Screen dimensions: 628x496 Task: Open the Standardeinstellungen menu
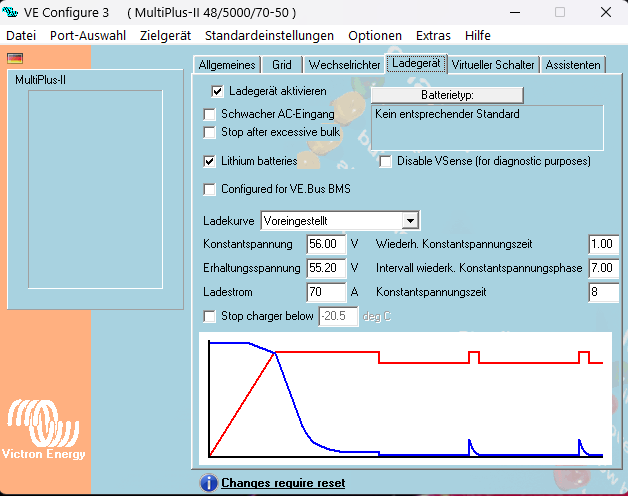pos(269,36)
